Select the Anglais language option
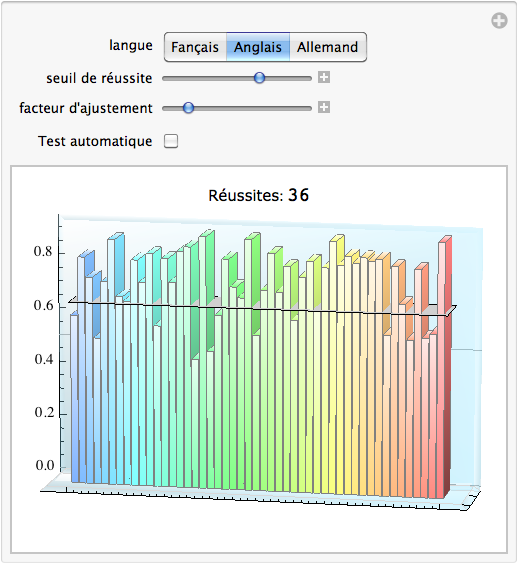The image size is (520, 563). pos(258,47)
